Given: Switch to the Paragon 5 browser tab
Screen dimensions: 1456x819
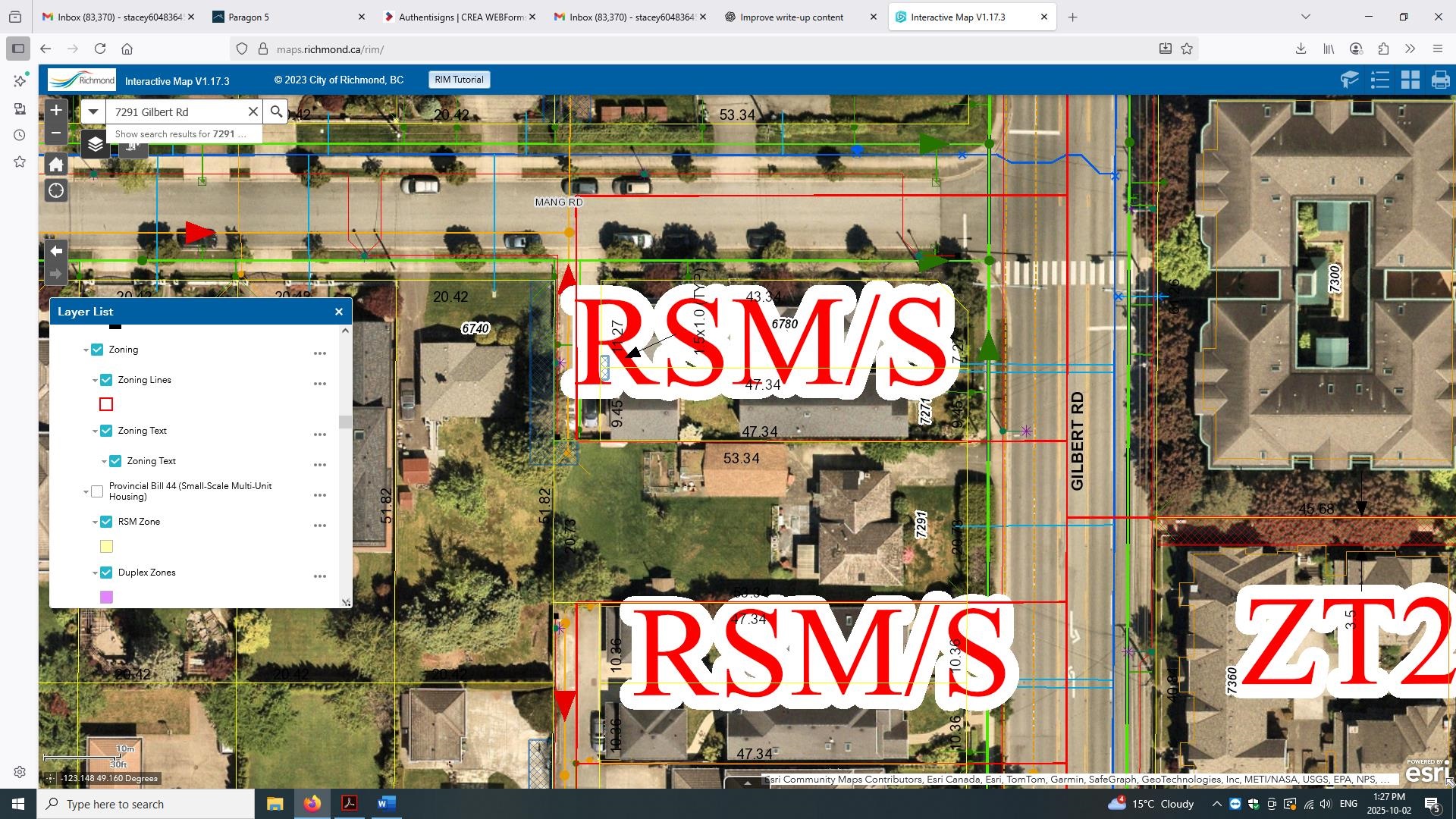Looking at the screenshot, I should point(248,17).
